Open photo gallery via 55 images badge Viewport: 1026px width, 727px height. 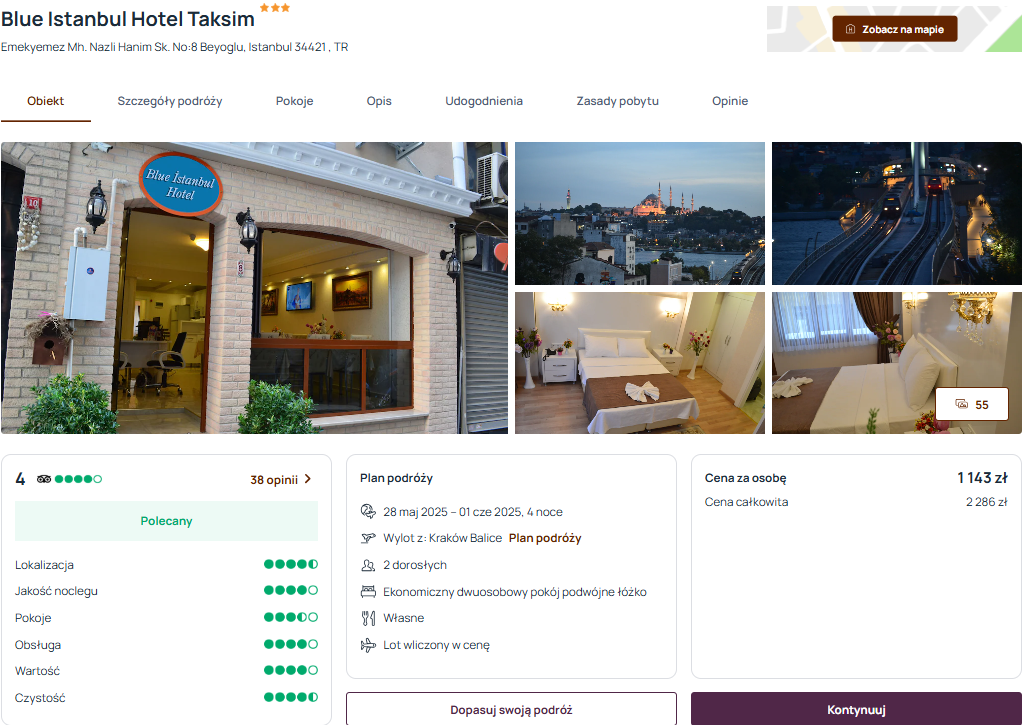972,404
